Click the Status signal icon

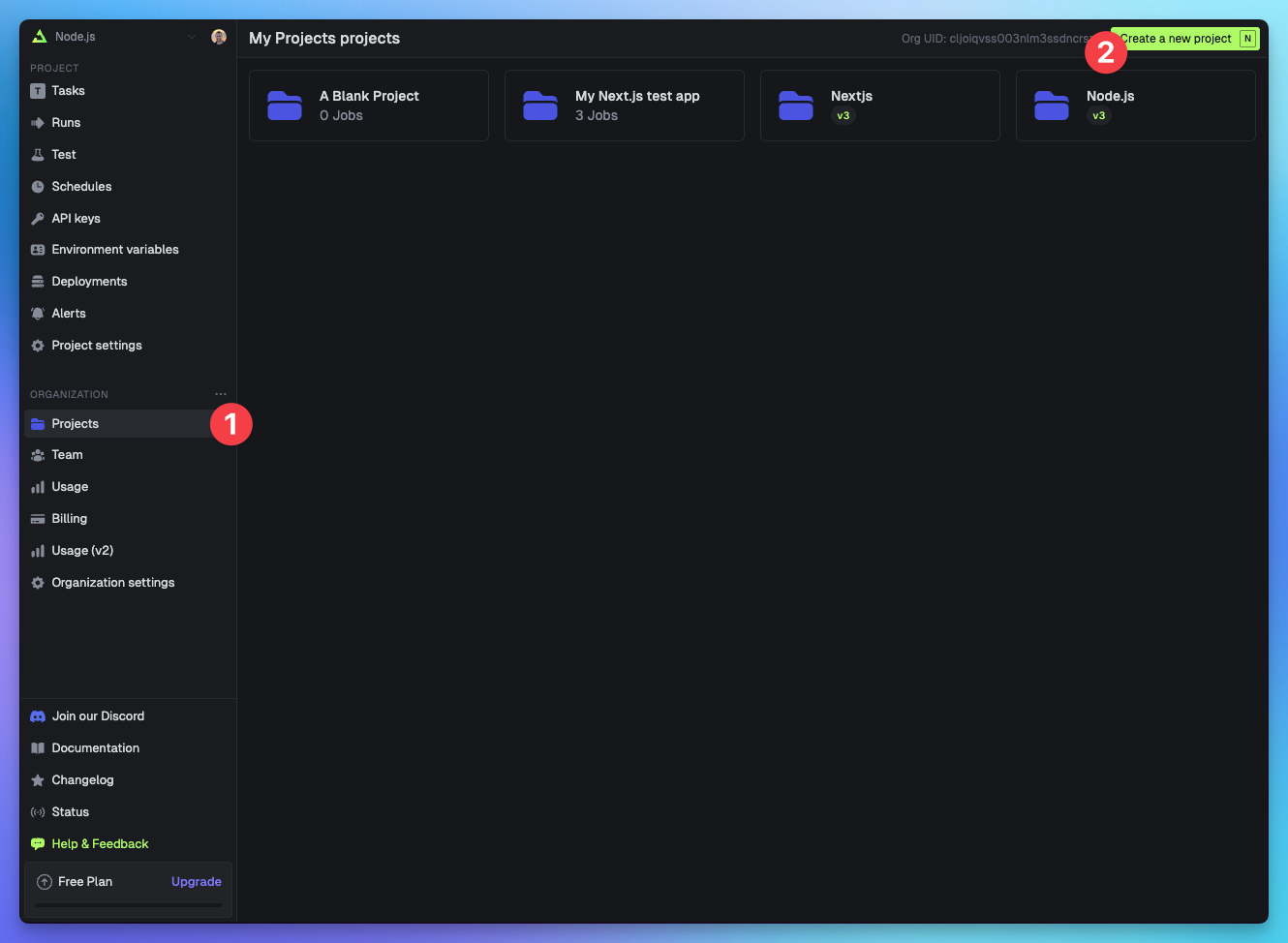click(x=37, y=811)
